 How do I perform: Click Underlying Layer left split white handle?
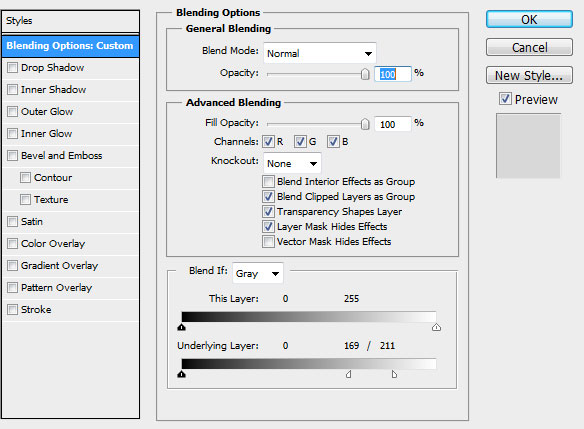click(x=349, y=374)
